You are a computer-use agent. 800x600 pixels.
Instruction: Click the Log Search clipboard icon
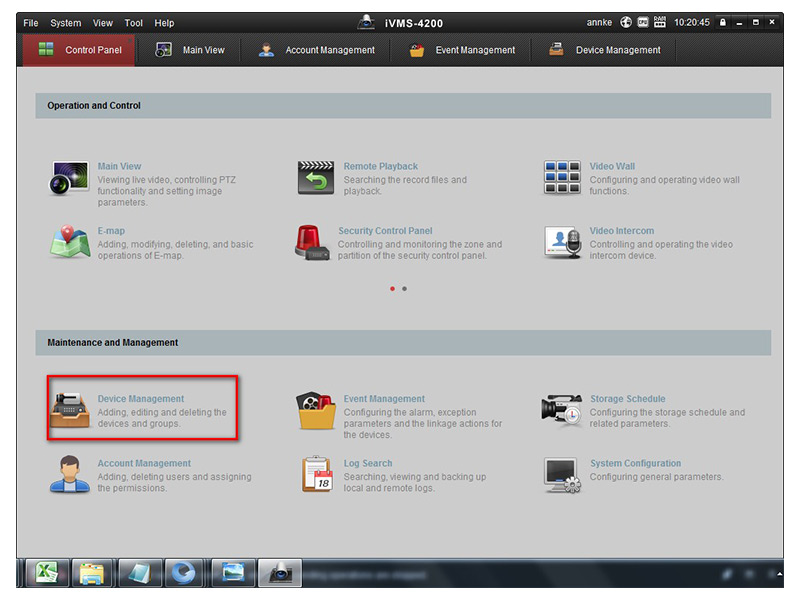point(317,474)
